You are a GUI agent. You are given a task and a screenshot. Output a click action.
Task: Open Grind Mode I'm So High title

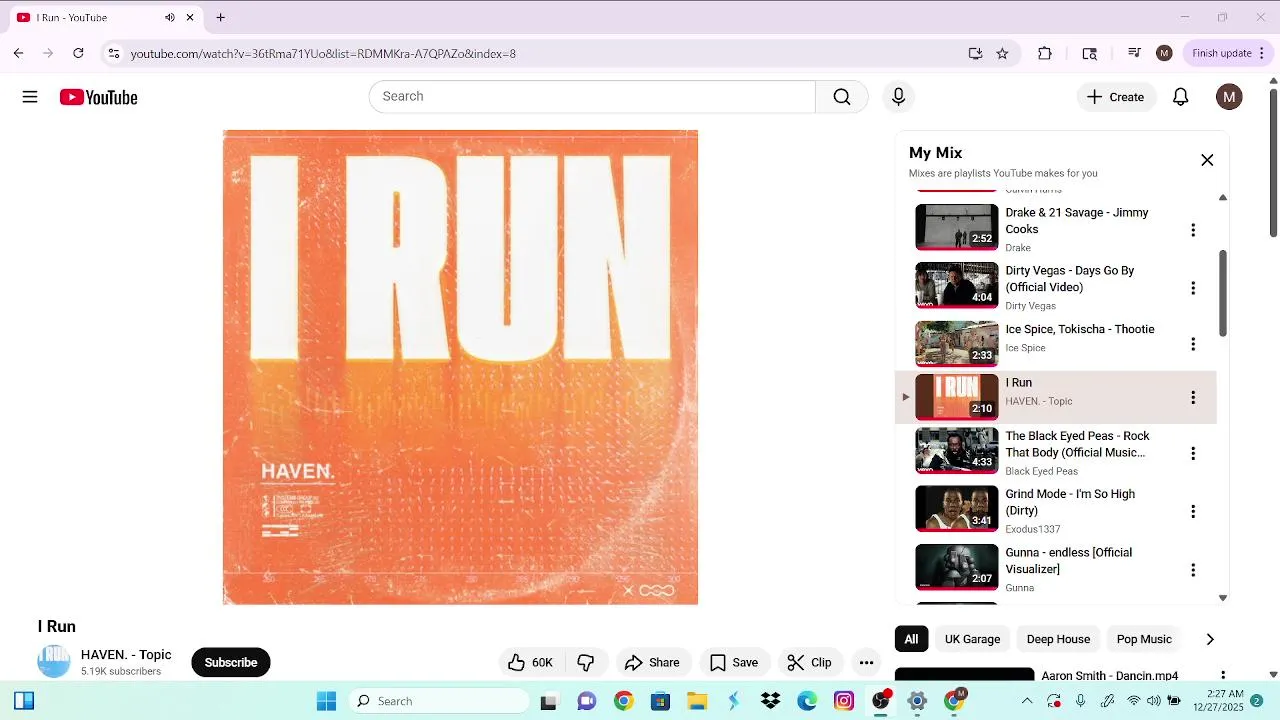[1070, 502]
